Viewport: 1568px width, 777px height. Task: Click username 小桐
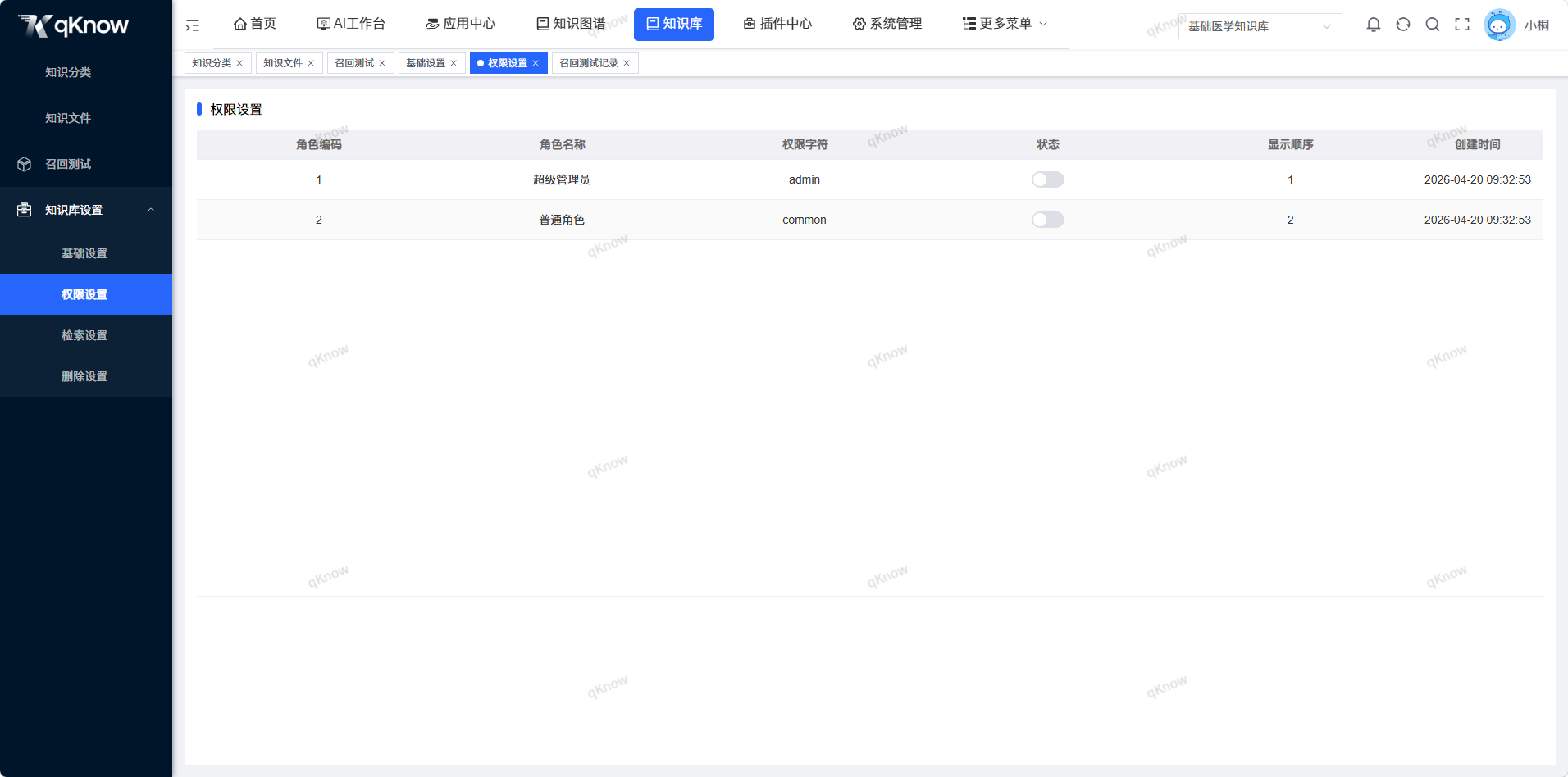pos(1537,25)
